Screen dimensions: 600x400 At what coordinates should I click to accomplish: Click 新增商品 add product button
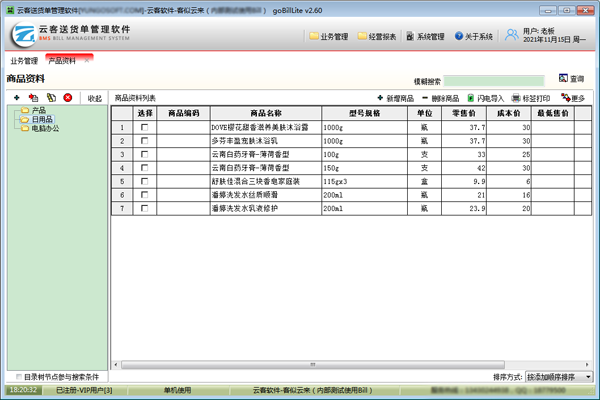[x=396, y=98]
